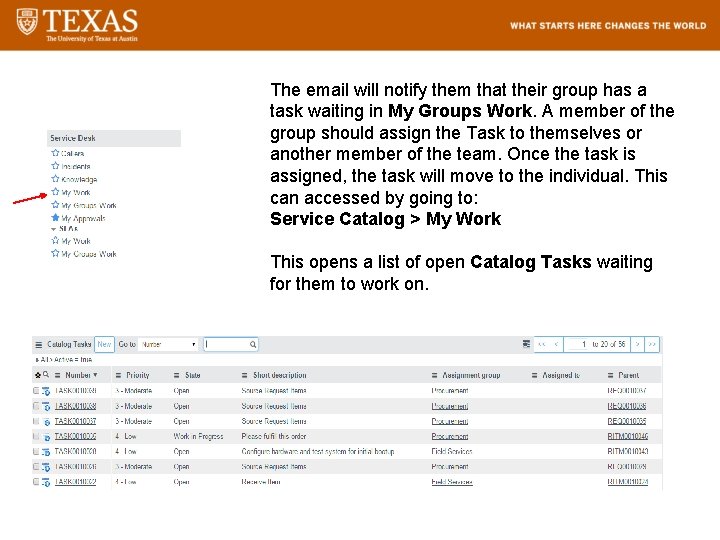Open task link TASK0010032
Image resolution: width=720 pixels, height=540 pixels.
point(75,482)
